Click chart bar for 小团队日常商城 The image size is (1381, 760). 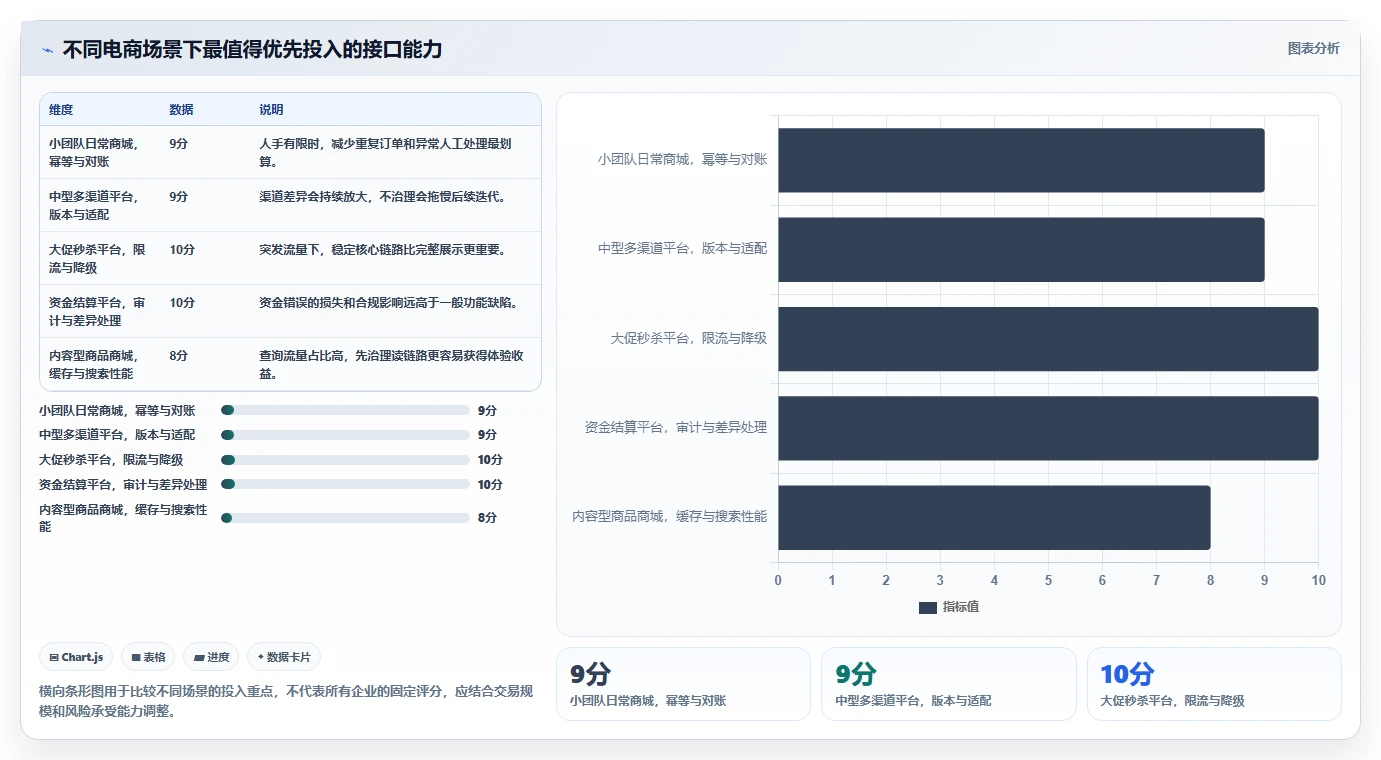[1021, 160]
